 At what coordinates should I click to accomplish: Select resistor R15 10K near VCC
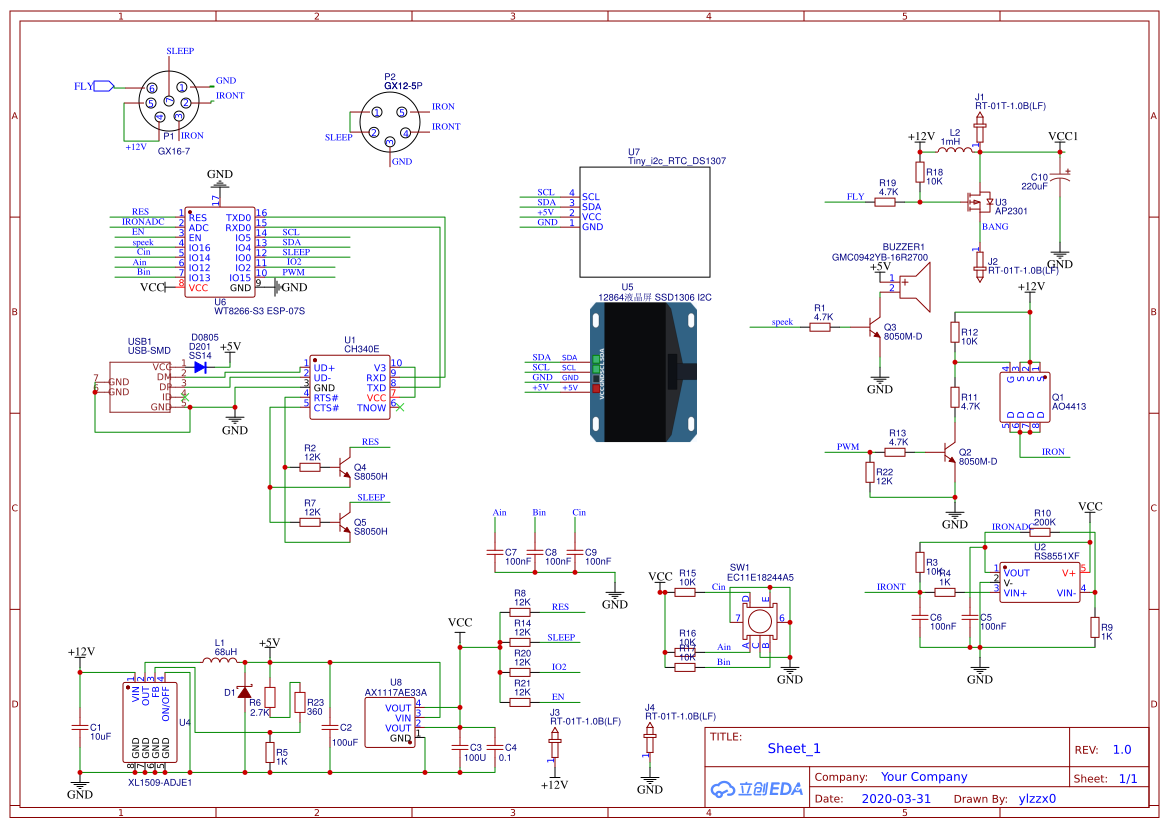pyautogui.click(x=685, y=592)
